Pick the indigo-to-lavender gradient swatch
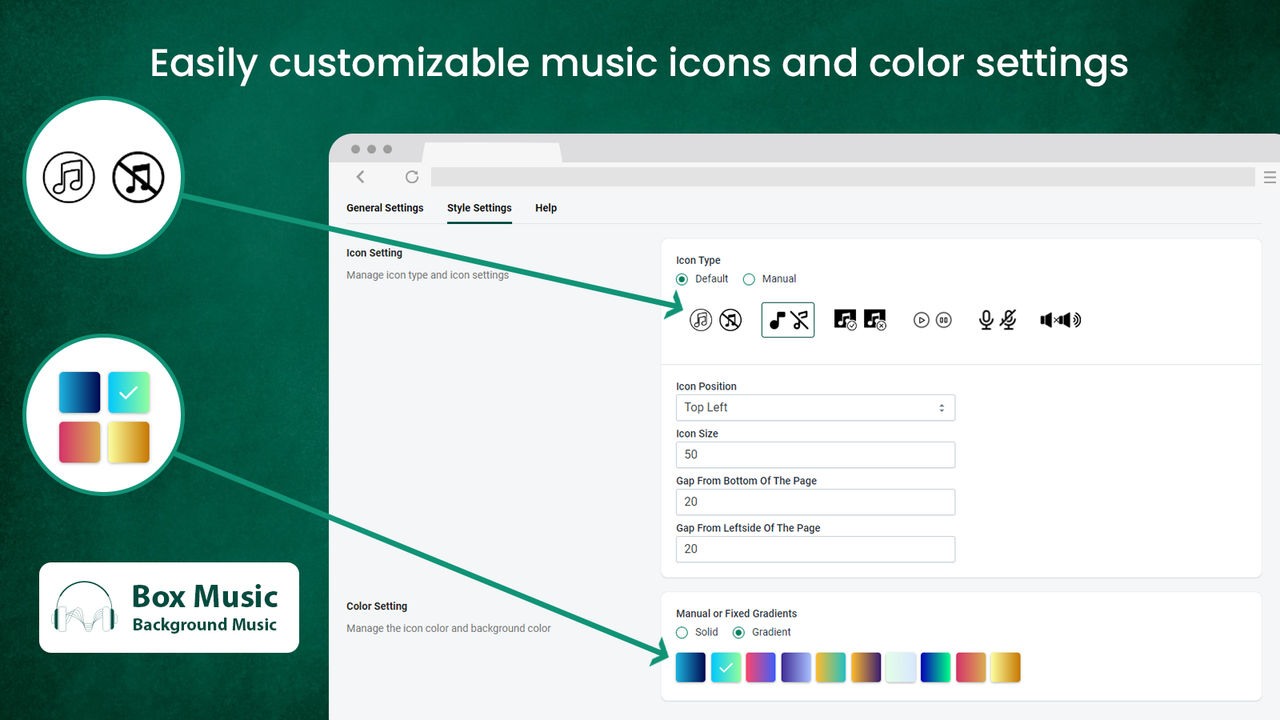The width and height of the screenshot is (1280, 720). click(x=796, y=667)
